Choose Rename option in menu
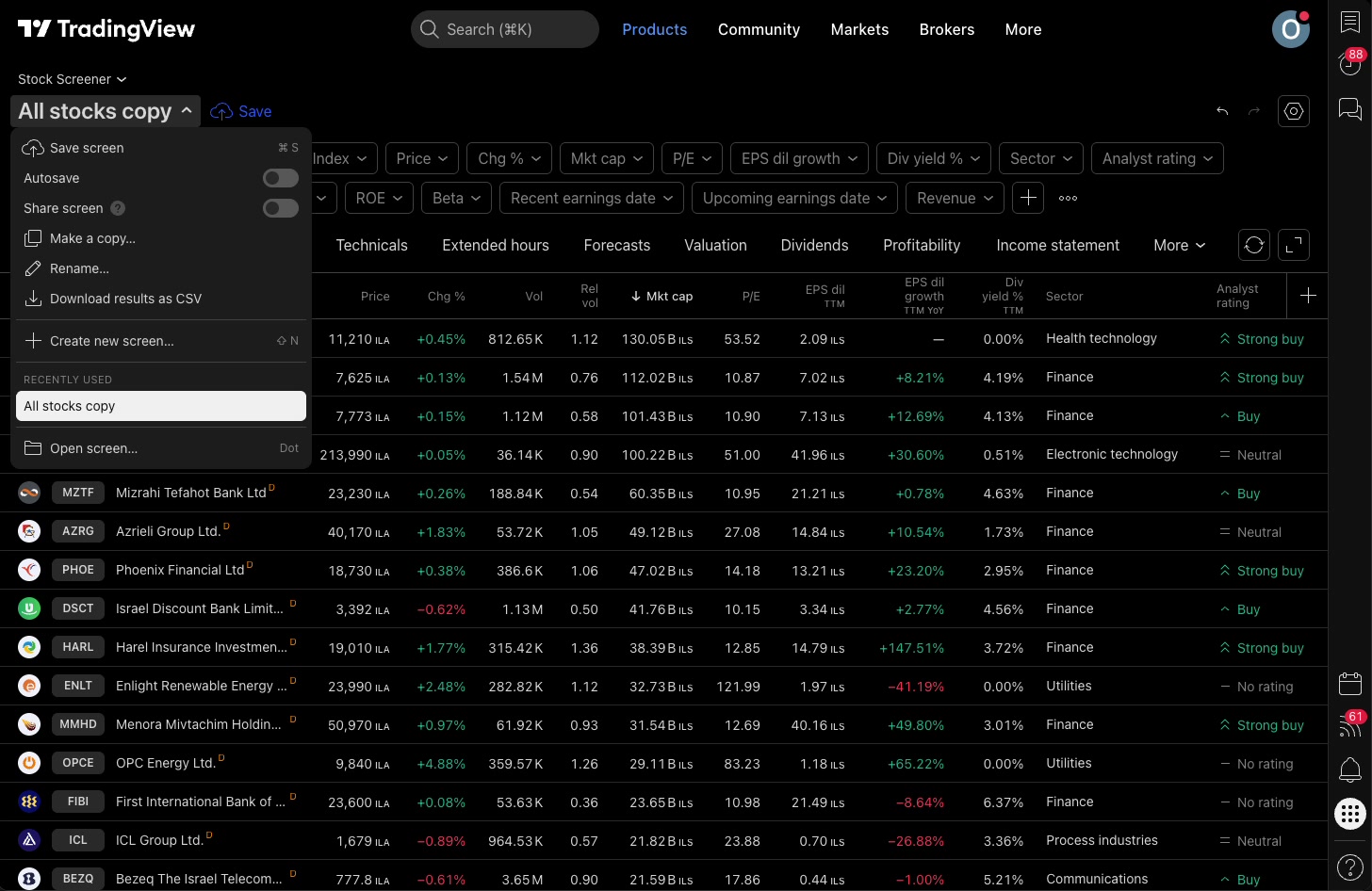The width and height of the screenshot is (1372, 891). pyautogui.click(x=161, y=268)
